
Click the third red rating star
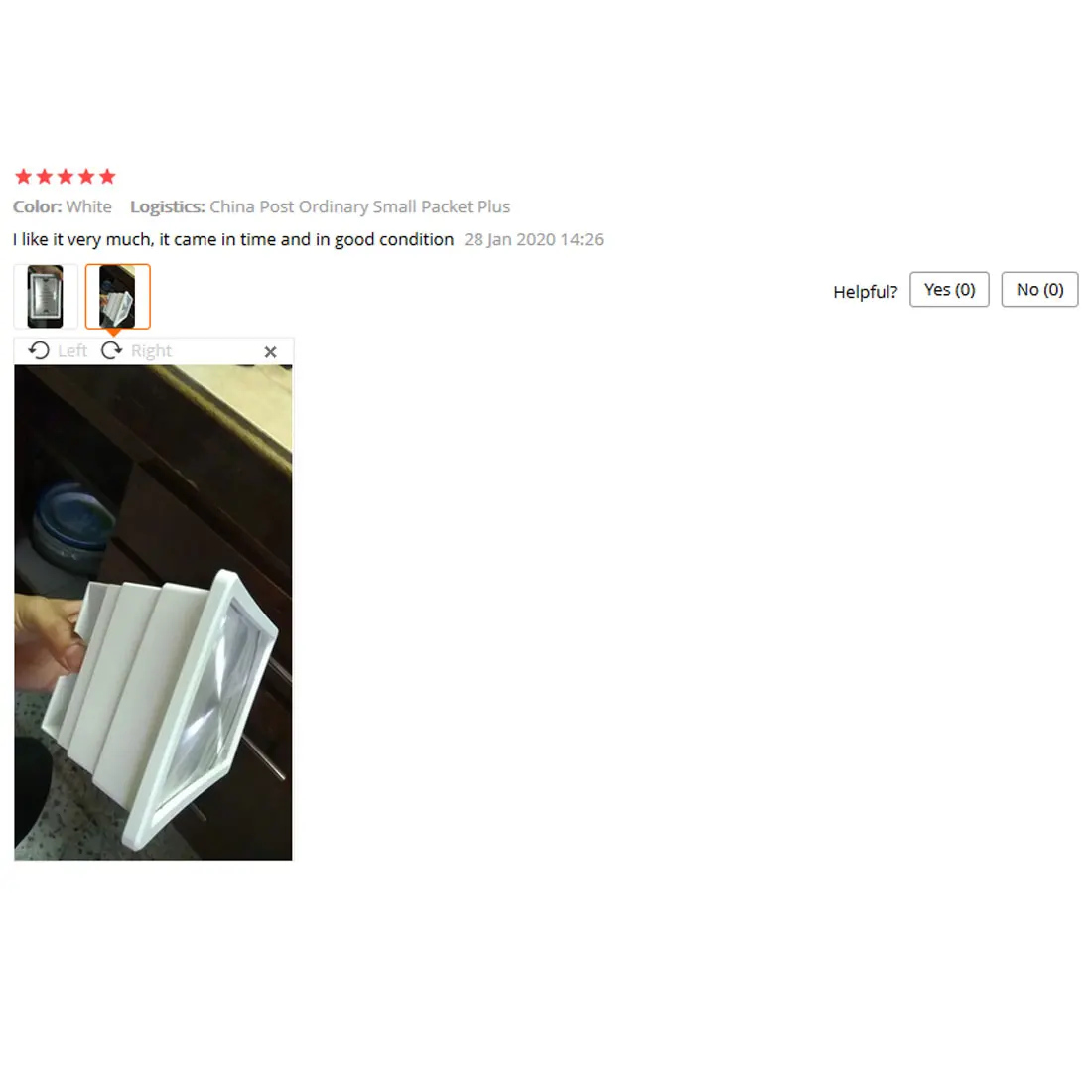click(66, 176)
